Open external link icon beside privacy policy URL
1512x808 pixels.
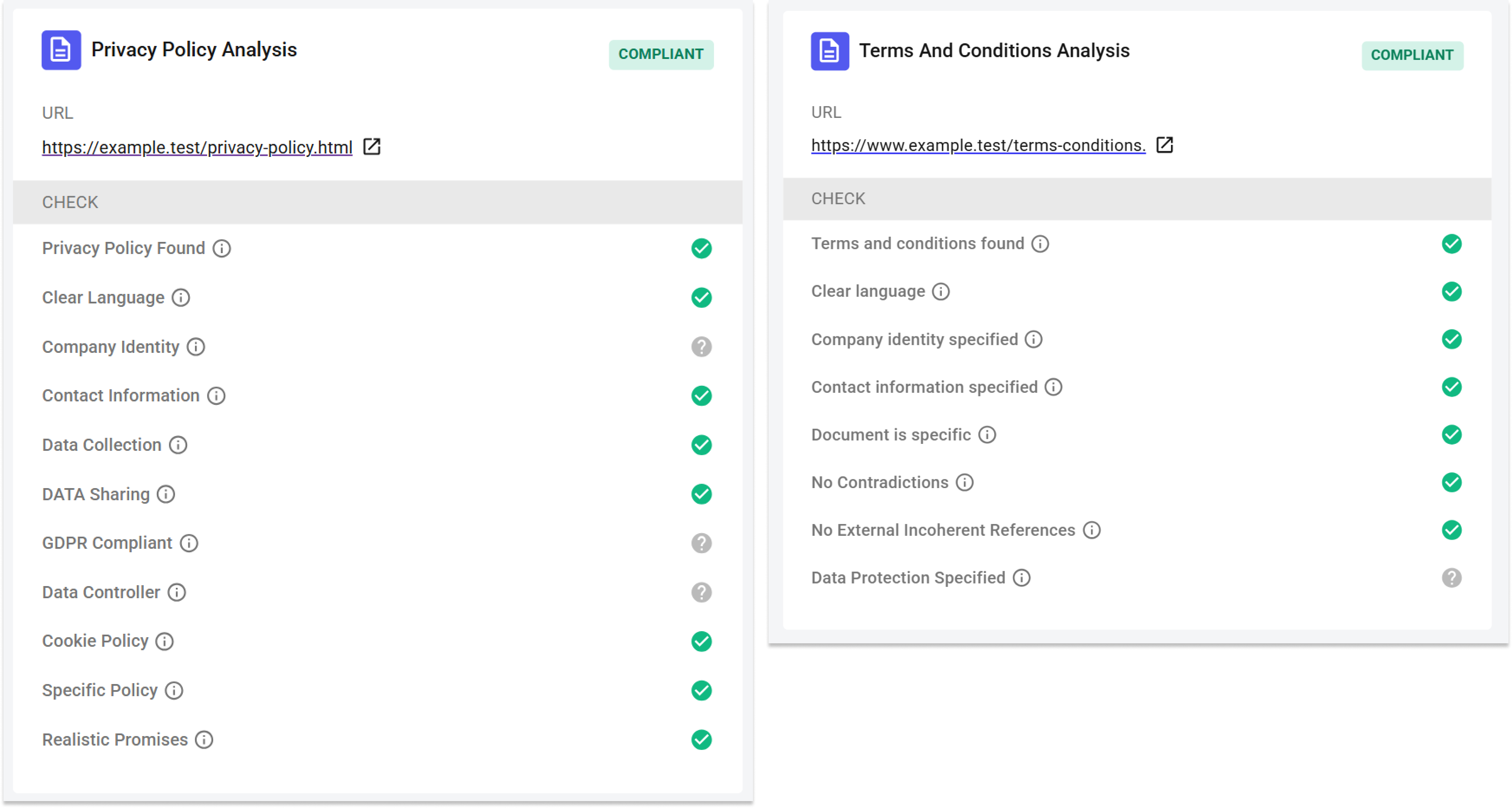[372, 147]
